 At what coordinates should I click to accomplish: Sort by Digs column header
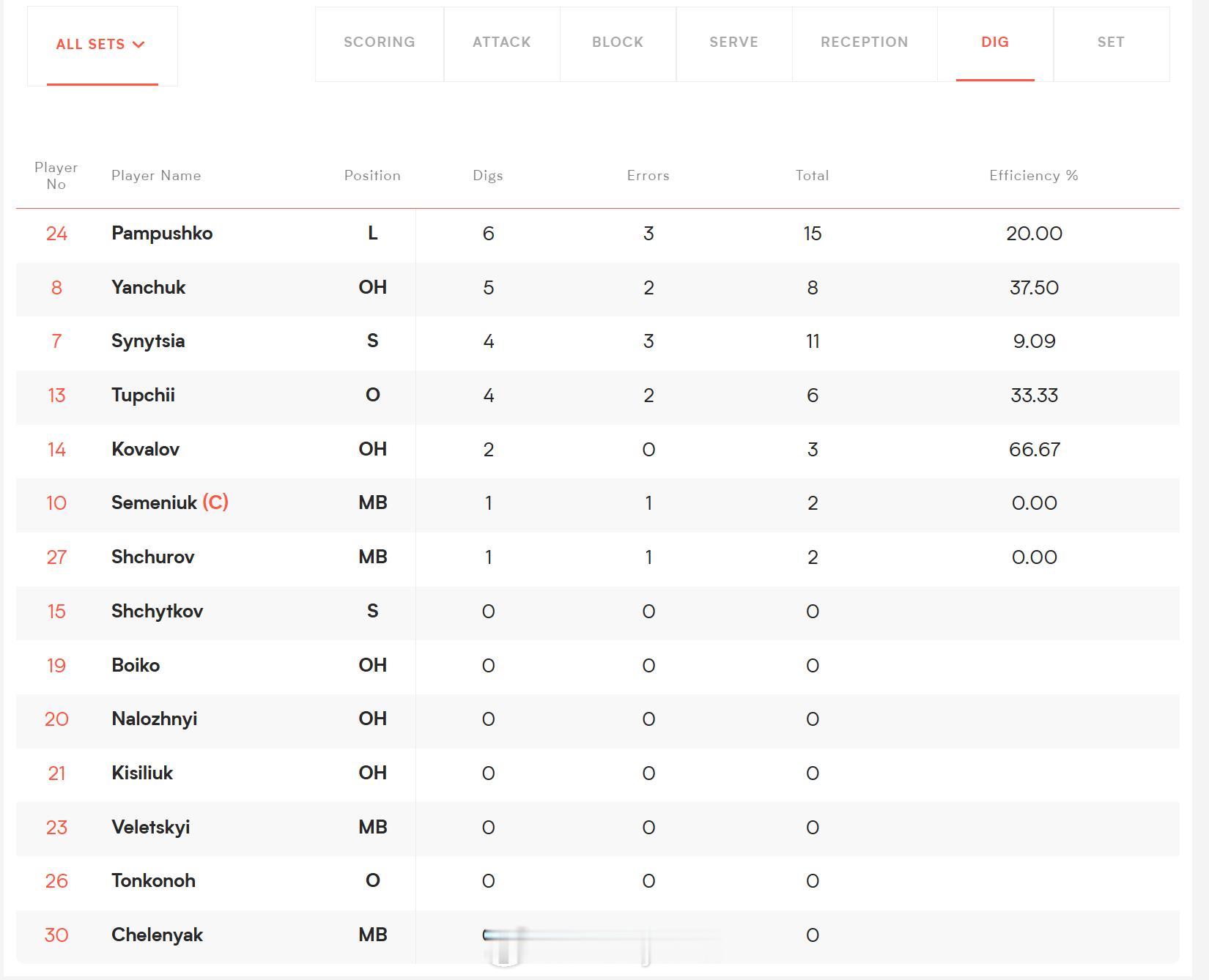(488, 176)
